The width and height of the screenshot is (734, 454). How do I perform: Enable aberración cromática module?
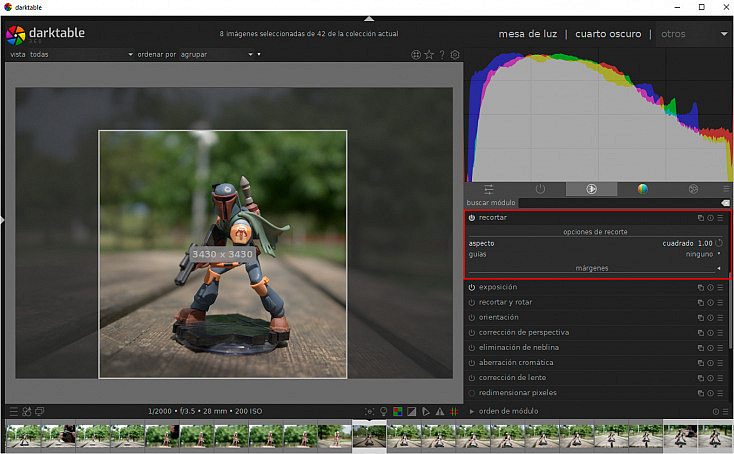[472, 363]
